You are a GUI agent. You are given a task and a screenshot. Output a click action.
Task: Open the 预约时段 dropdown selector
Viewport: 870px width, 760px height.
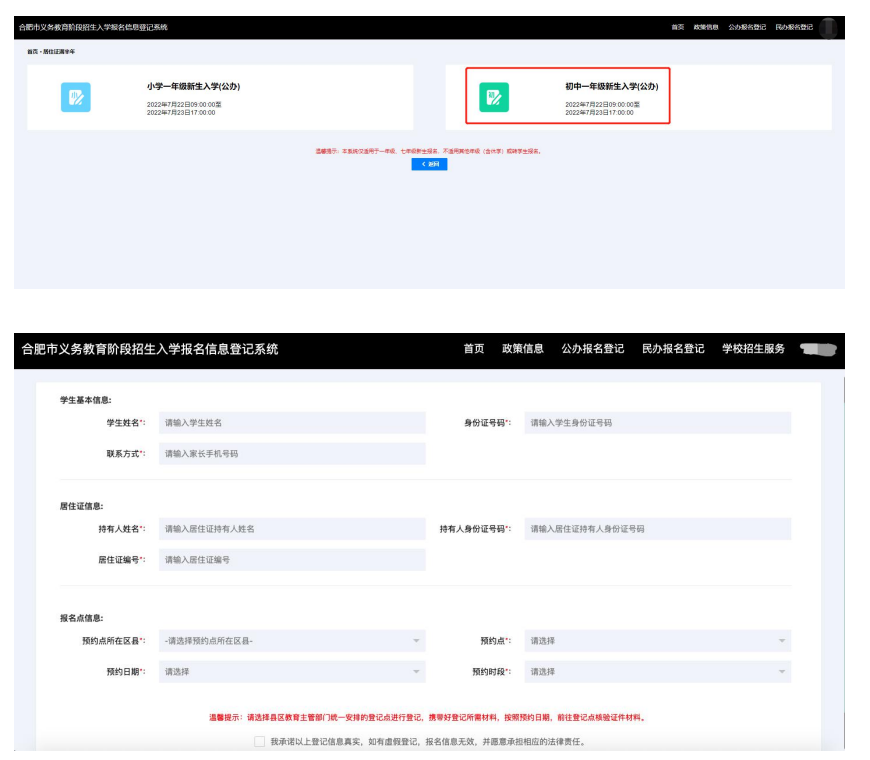click(657, 672)
